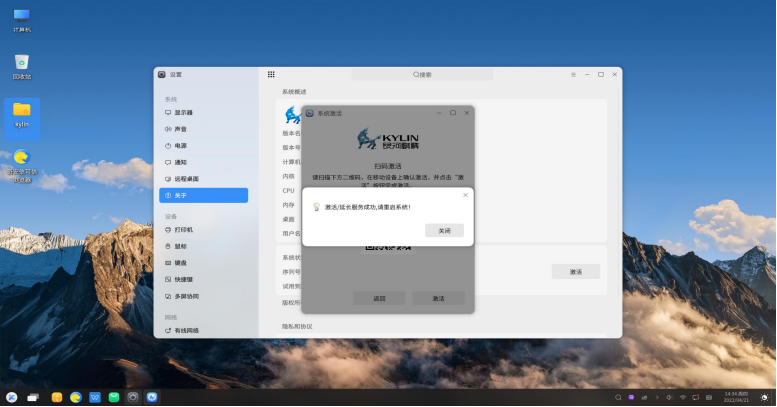Image resolution: width=777 pixels, height=407 pixels.
Task: Maximize the 系统激活 window
Action: tap(453, 113)
